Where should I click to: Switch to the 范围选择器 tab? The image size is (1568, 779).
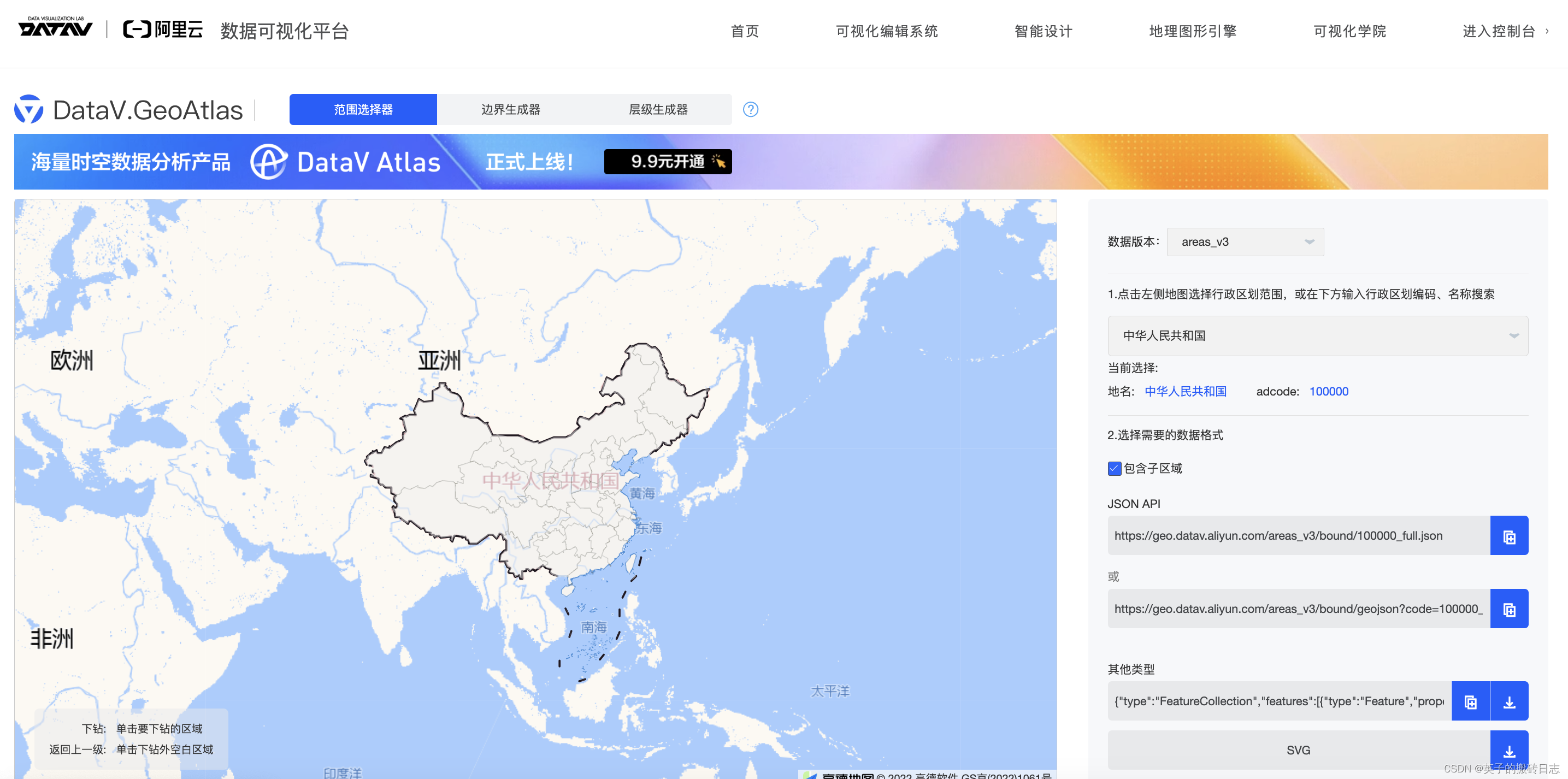363,110
